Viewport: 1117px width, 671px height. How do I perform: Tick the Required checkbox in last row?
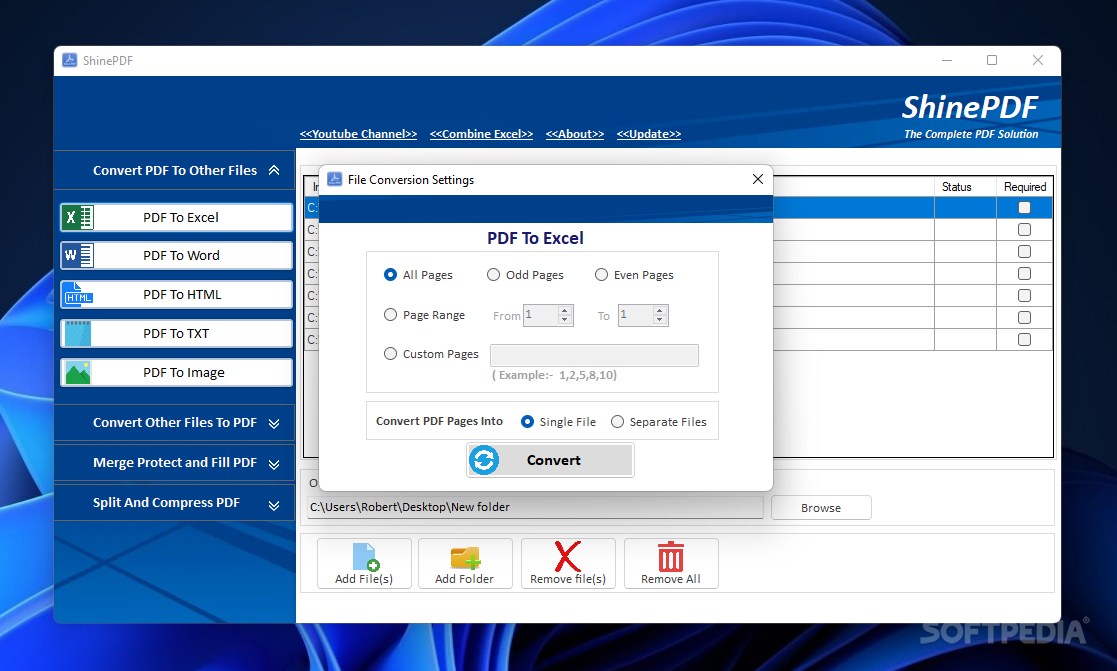click(1024, 340)
